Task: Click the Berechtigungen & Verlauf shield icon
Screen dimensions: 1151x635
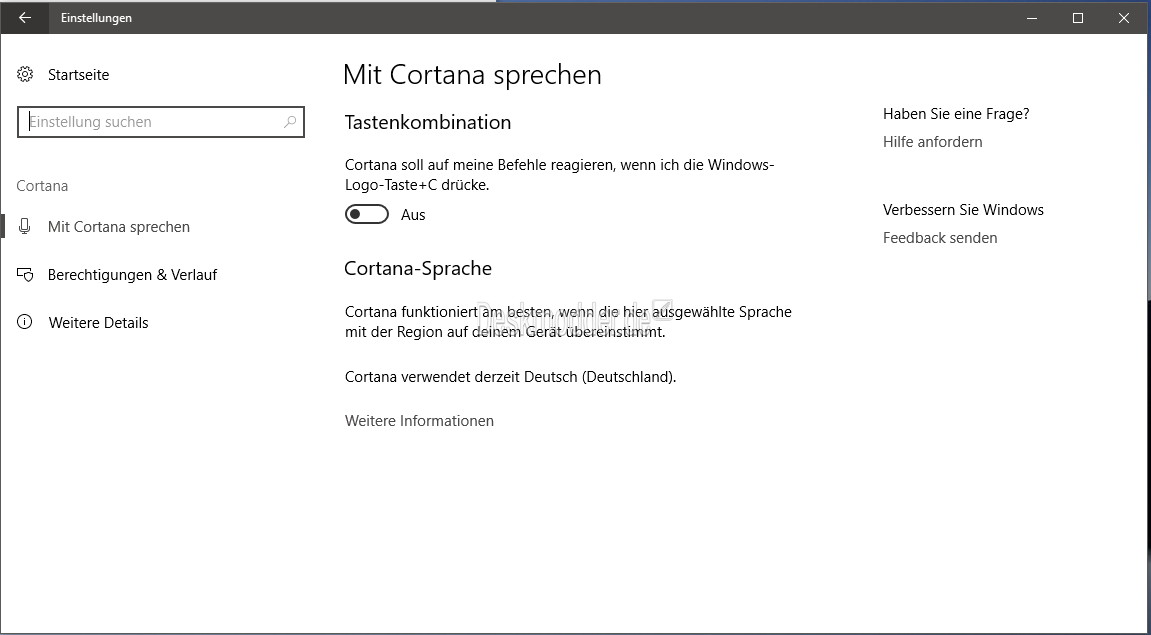Action: pos(25,275)
